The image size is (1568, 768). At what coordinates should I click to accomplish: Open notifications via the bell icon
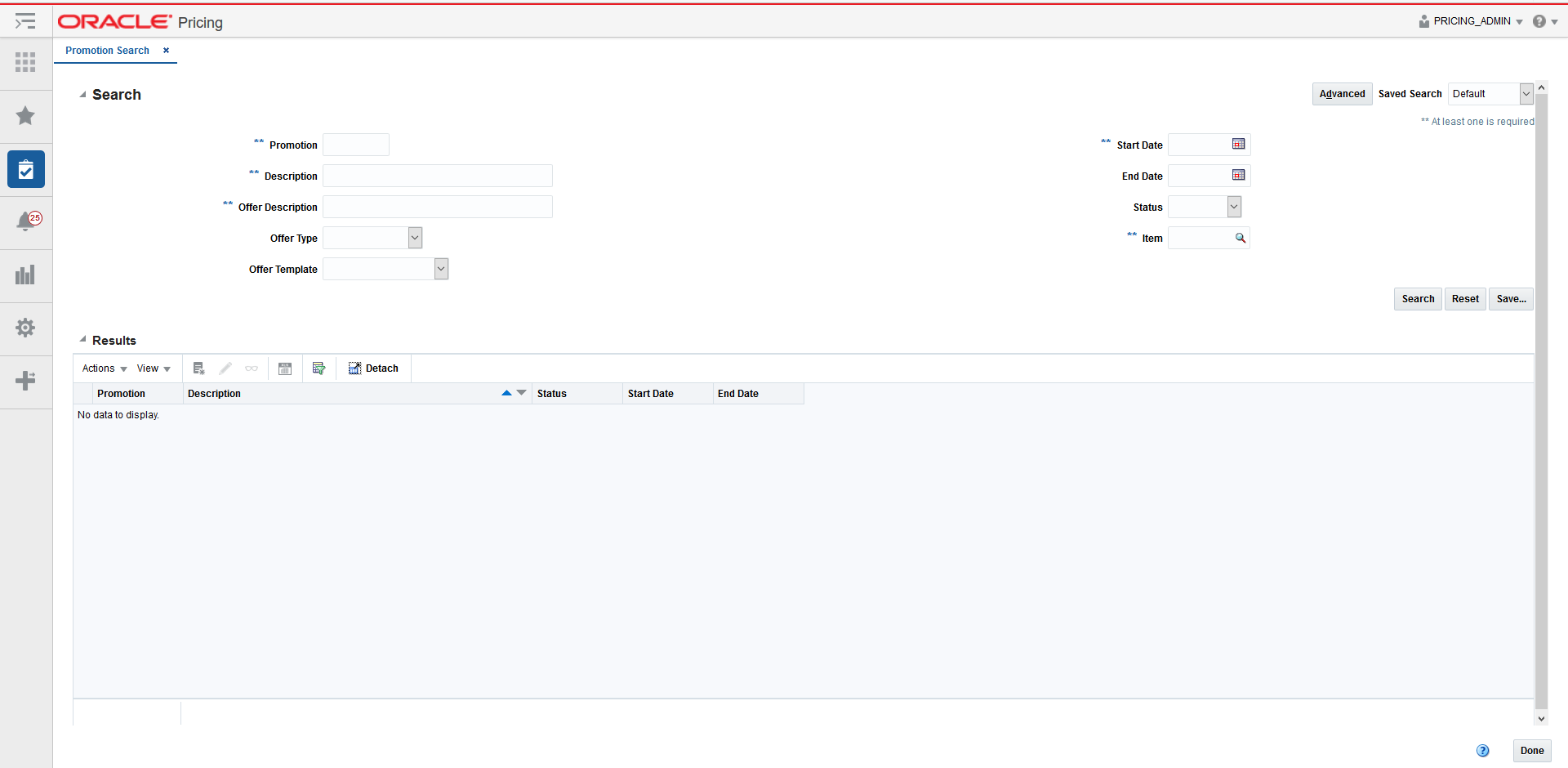(x=25, y=221)
